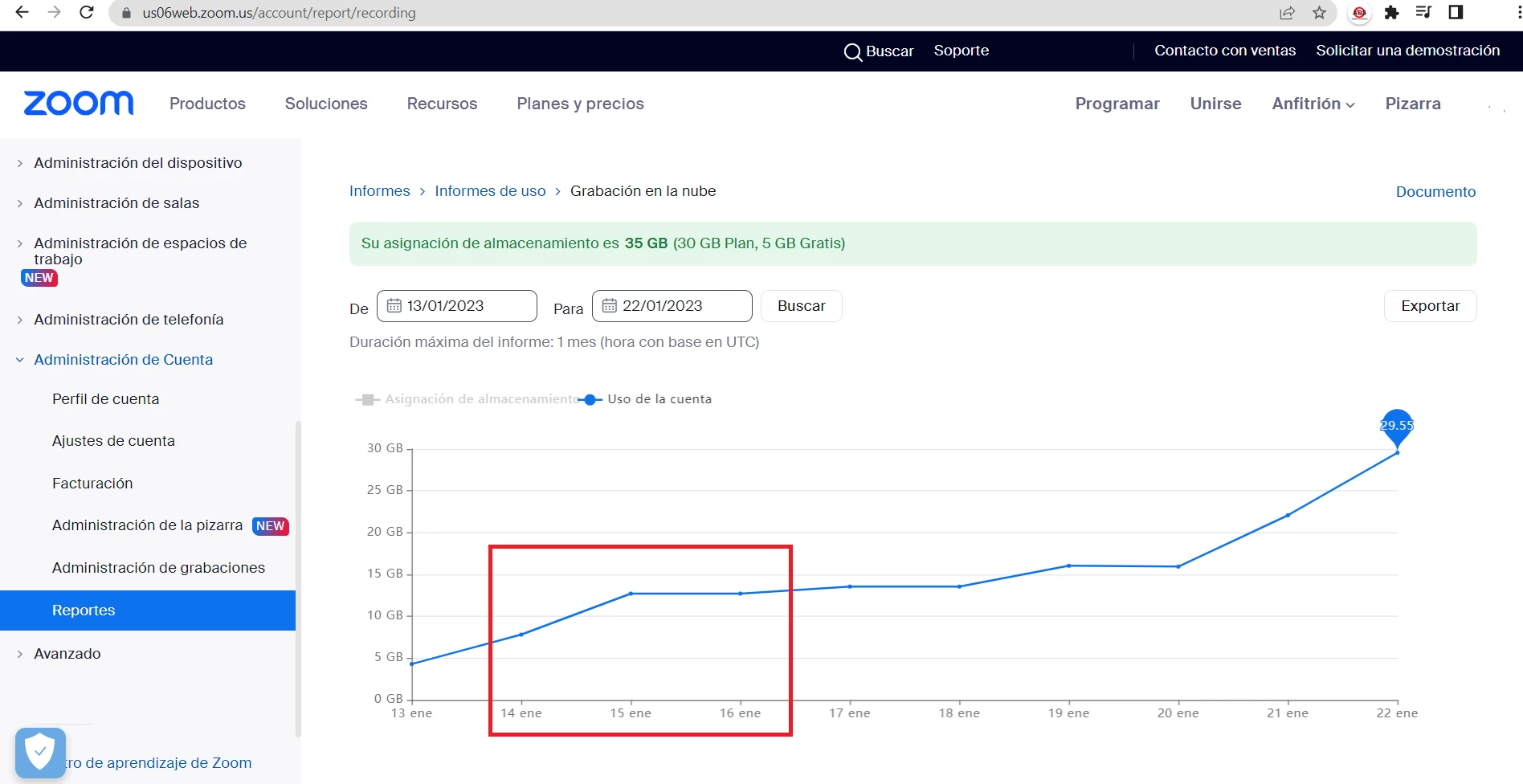Open Productos menu
The image size is (1523, 784).
pos(207,104)
